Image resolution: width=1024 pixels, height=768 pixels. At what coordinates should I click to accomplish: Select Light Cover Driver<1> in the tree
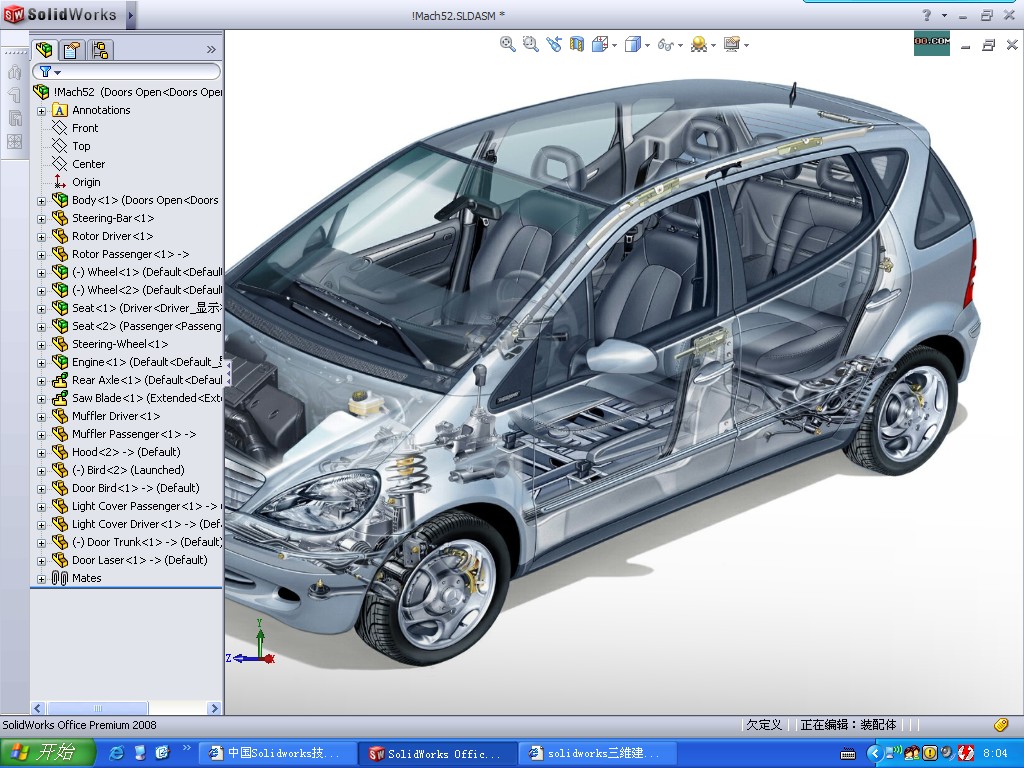point(146,524)
